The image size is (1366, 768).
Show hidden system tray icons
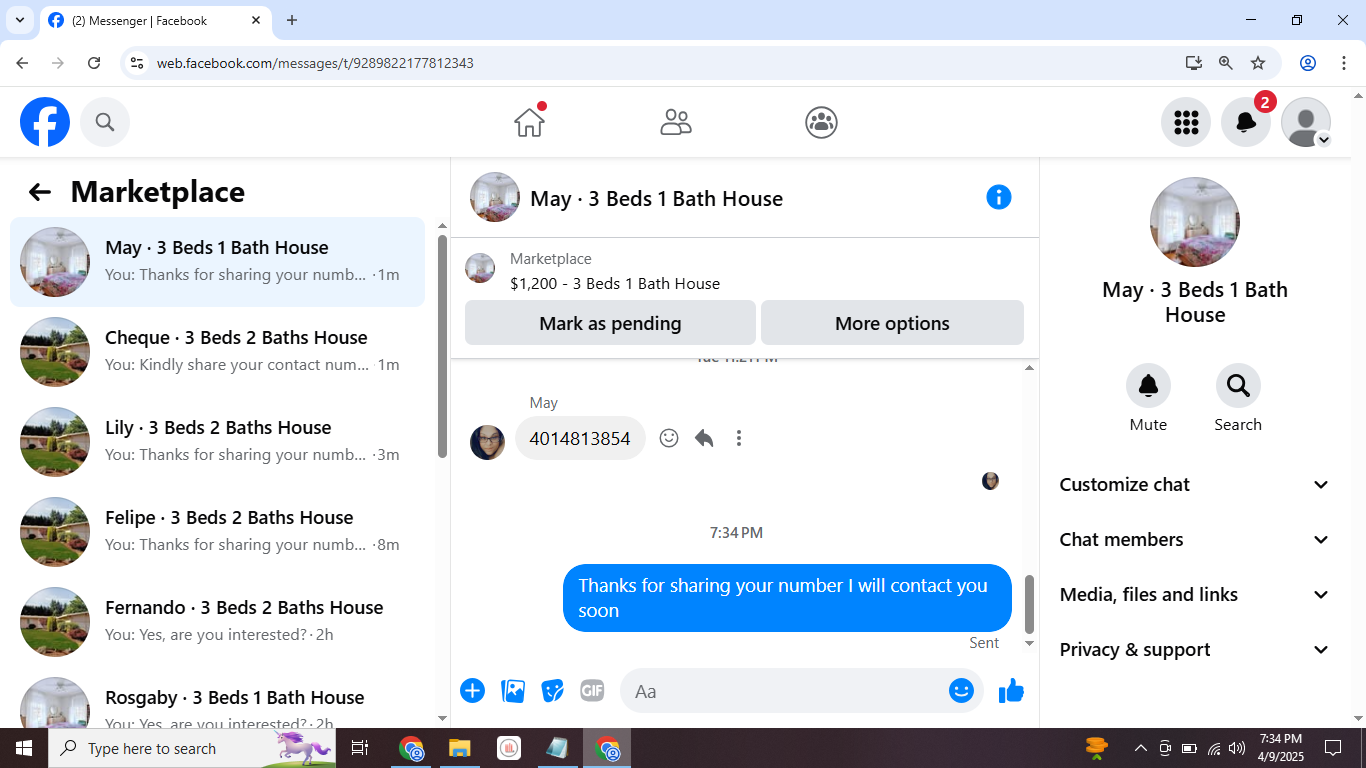pos(1140,748)
